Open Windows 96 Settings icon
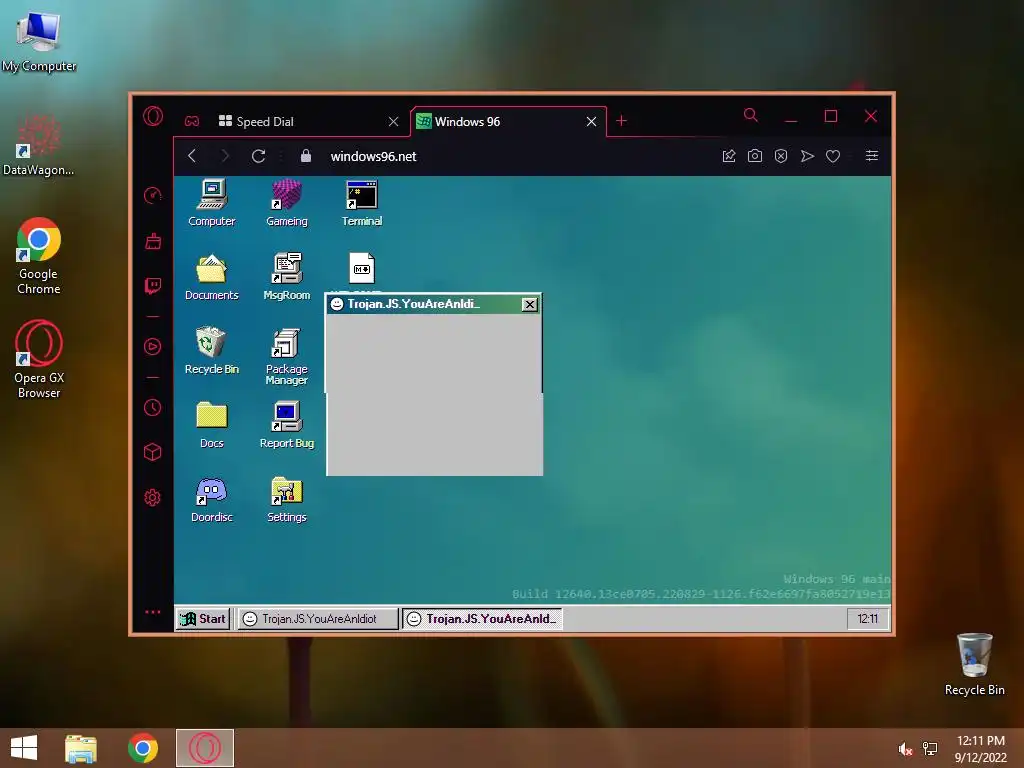Viewport: 1024px width, 768px height. click(287, 500)
